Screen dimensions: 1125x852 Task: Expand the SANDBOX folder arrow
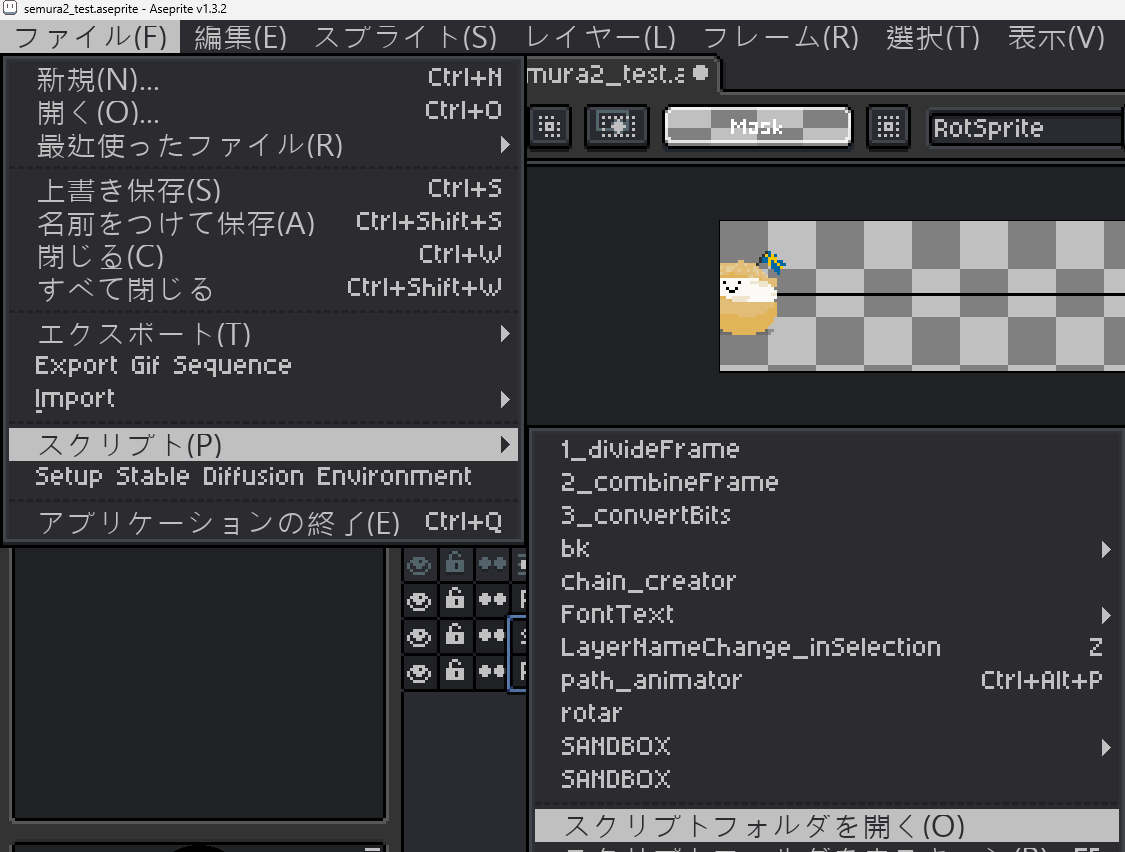pyautogui.click(x=1106, y=747)
